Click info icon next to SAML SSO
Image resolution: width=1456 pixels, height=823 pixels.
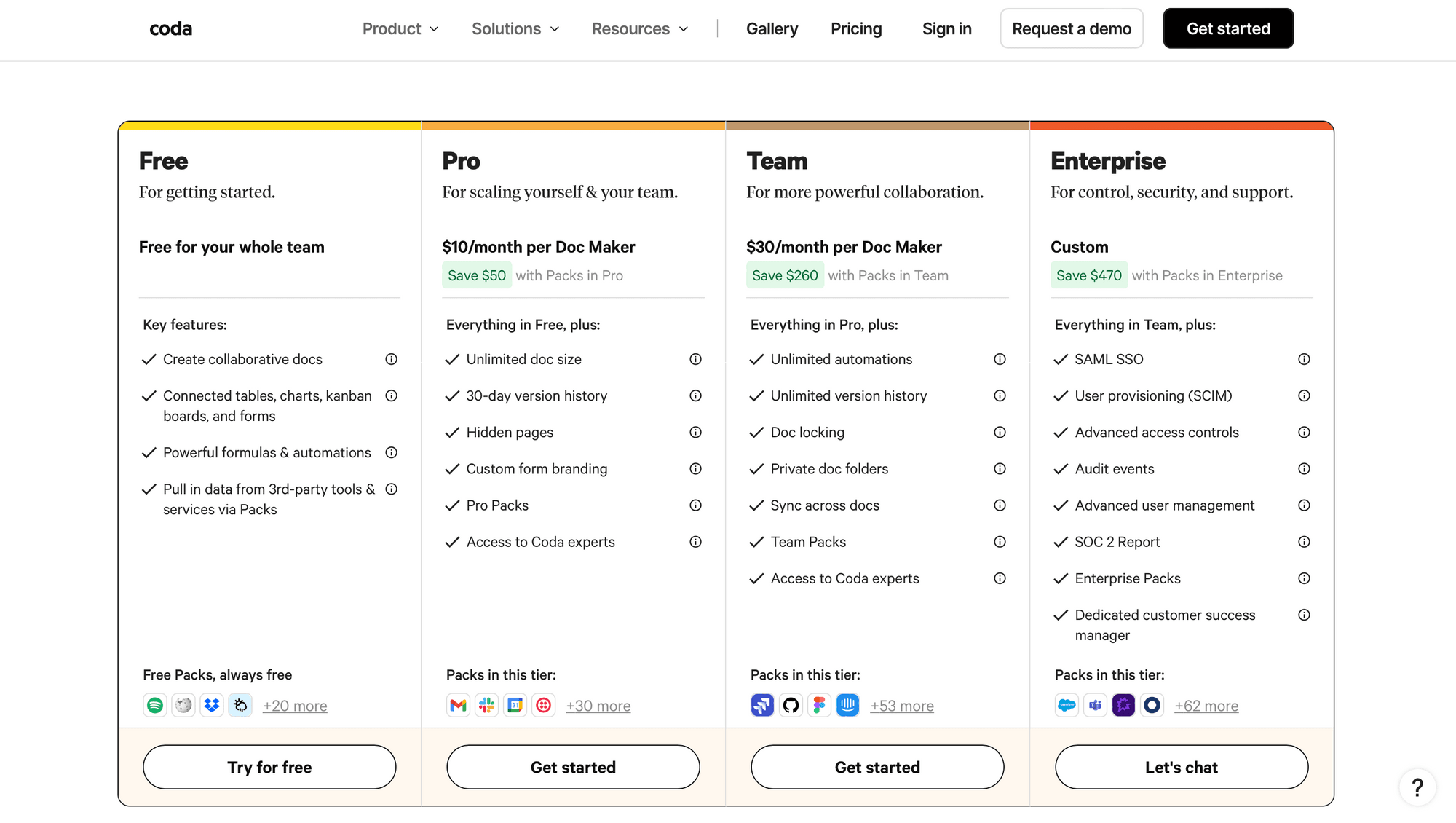[1305, 359]
